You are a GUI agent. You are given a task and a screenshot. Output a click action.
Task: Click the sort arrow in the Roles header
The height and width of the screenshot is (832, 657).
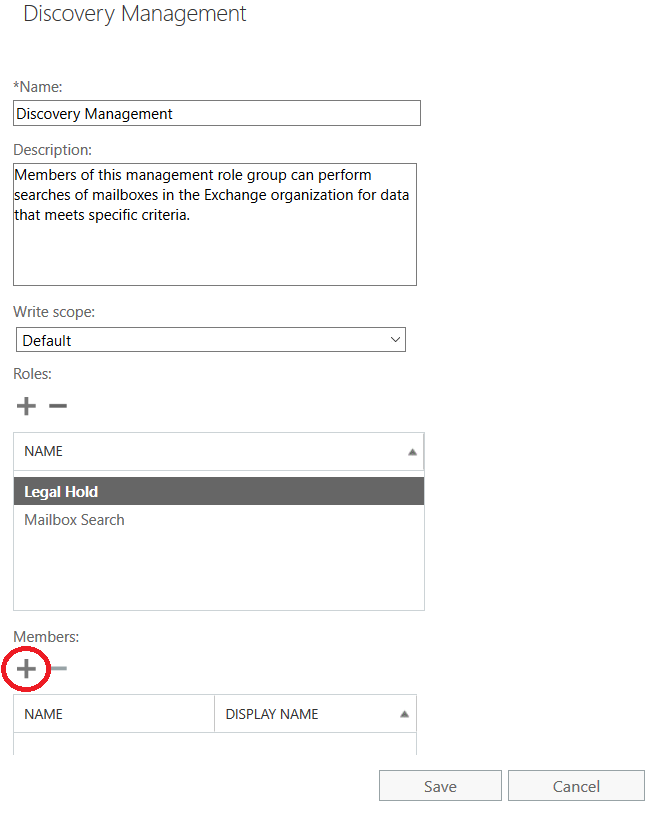412,452
